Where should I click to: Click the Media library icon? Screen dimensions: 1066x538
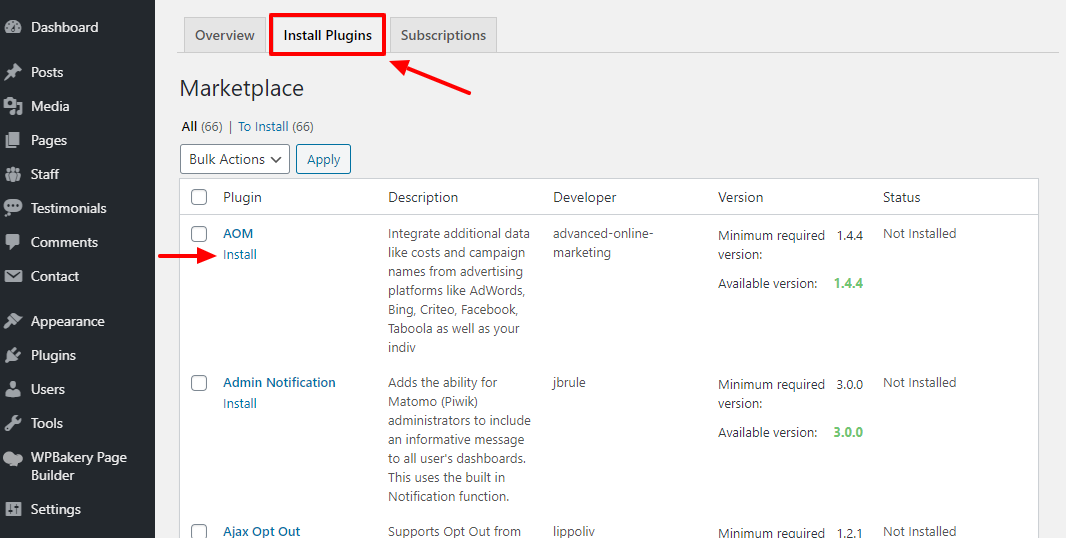point(13,106)
